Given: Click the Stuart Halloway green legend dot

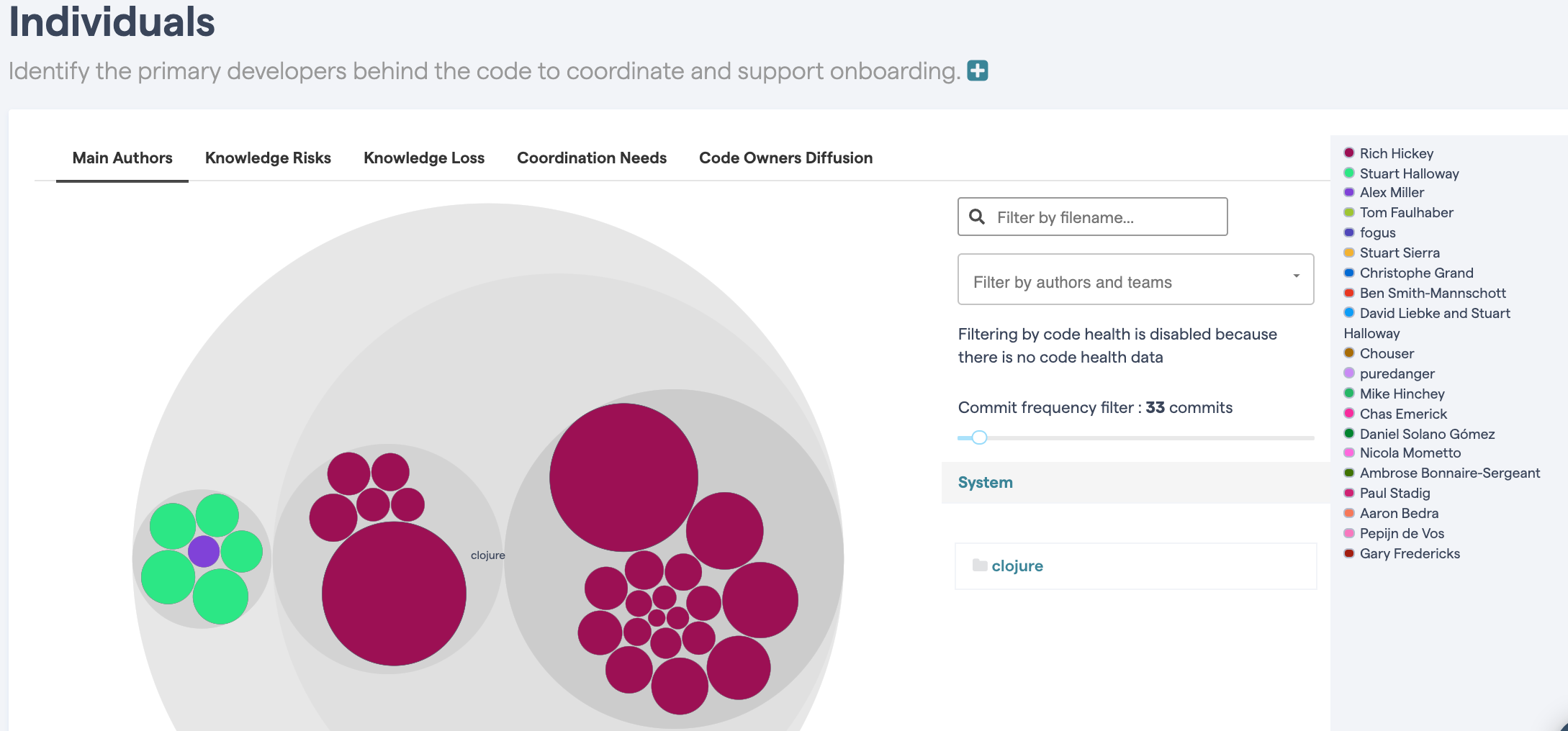Looking at the screenshot, I should (1349, 173).
